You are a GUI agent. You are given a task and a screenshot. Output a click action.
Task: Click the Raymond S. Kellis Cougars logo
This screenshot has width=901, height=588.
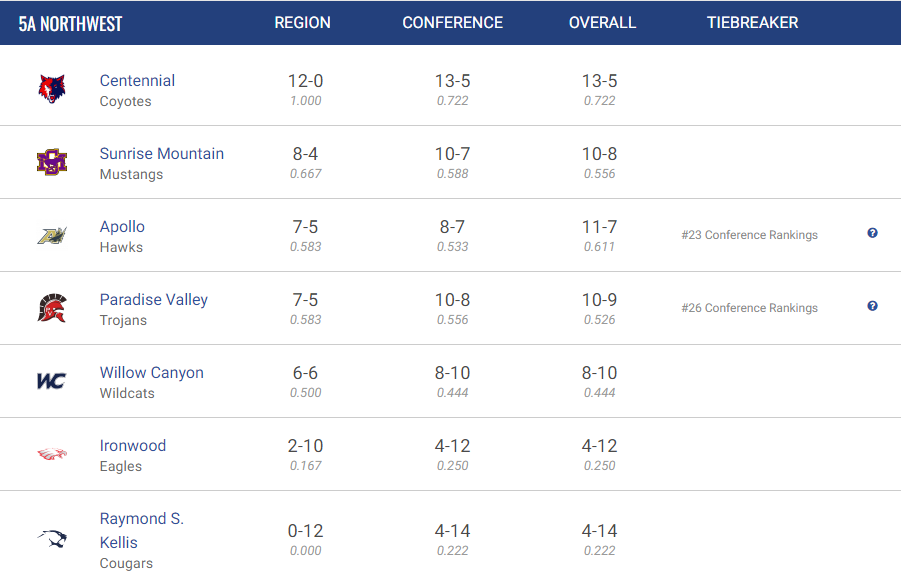tap(52, 538)
